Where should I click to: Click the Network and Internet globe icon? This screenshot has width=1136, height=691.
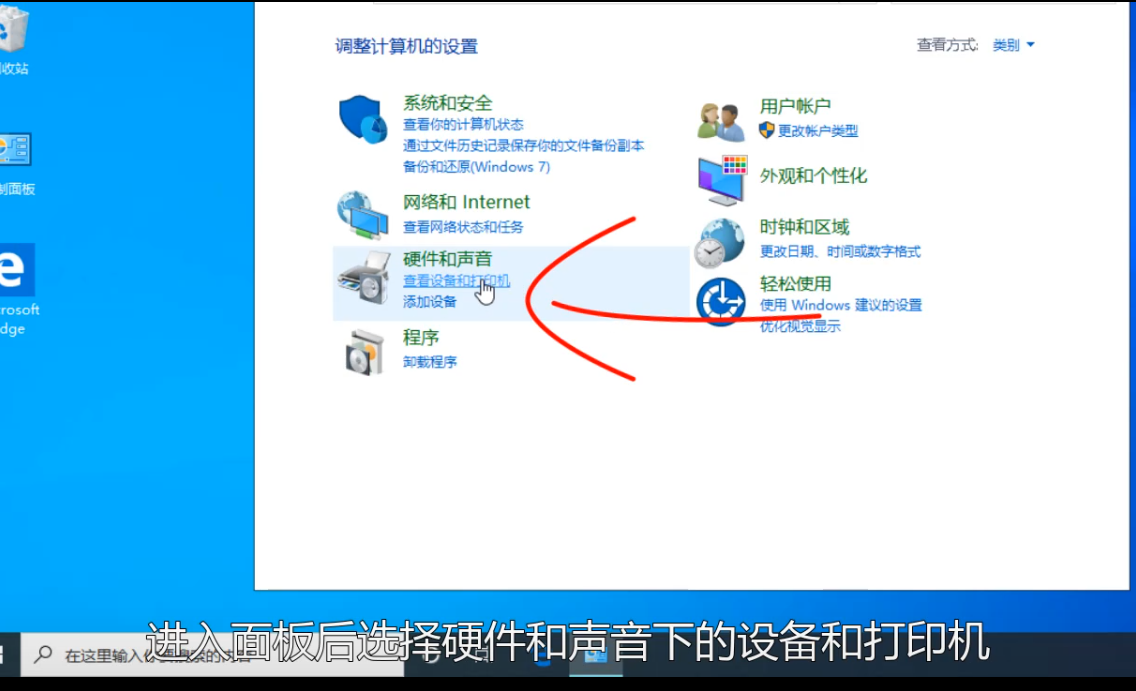click(x=362, y=215)
